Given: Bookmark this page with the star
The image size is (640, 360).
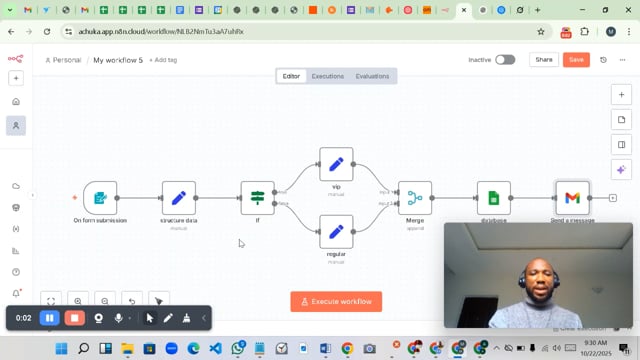Looking at the screenshot, I should [x=541, y=31].
